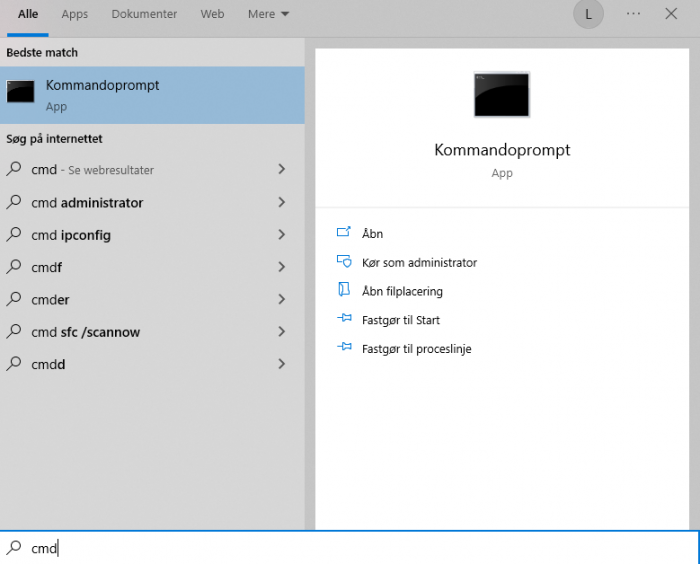The image size is (700, 564).
Task: Select the 'cmder' suggestion
Action: pyautogui.click(x=152, y=300)
